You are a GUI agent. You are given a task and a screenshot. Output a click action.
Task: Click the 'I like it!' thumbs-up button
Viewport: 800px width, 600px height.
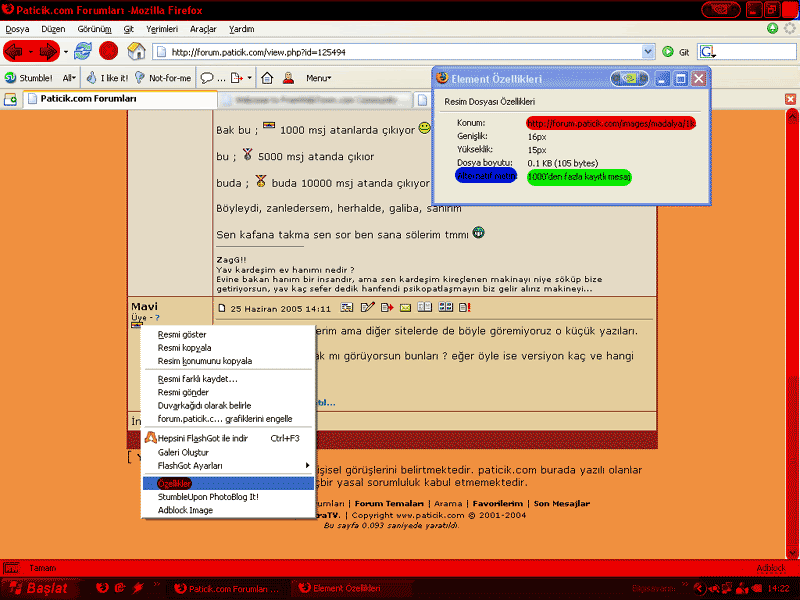coord(107,77)
